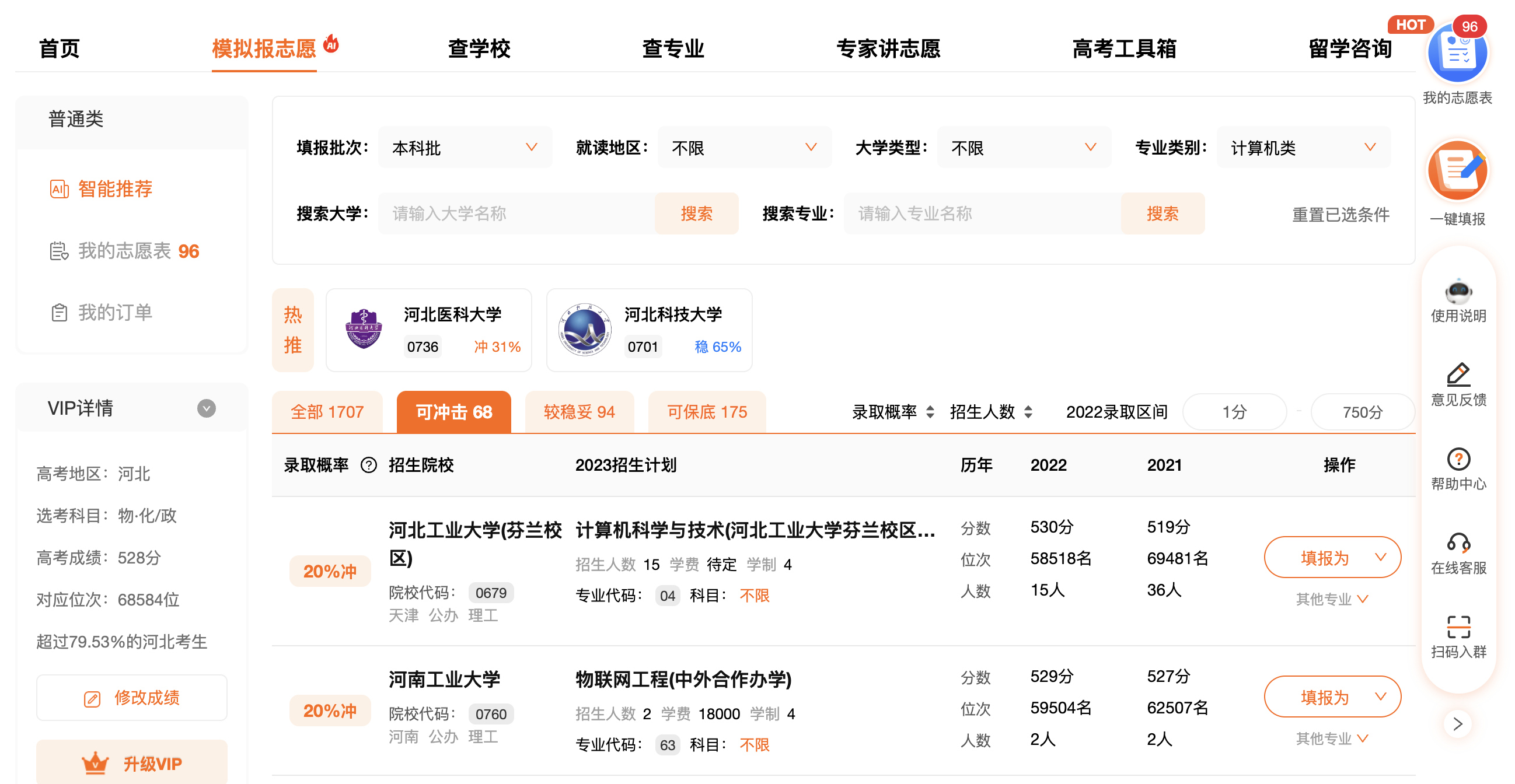Expand 填报为 dropdown for 河南工业大学

1380,697
